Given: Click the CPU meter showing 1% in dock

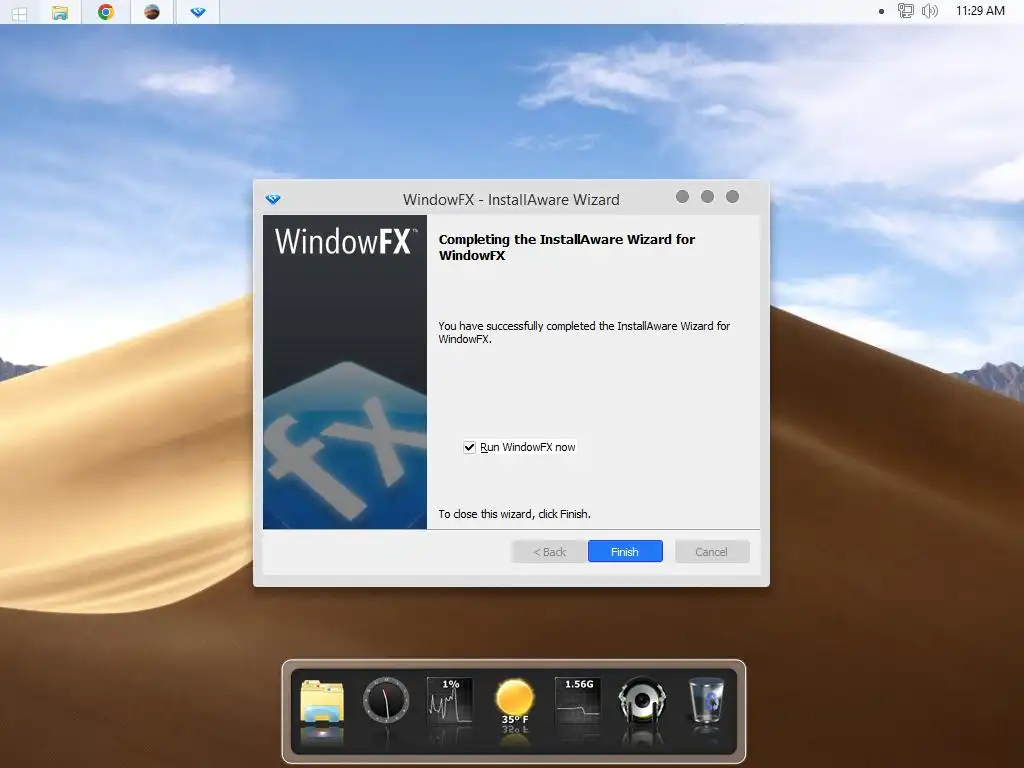Looking at the screenshot, I should (x=450, y=701).
